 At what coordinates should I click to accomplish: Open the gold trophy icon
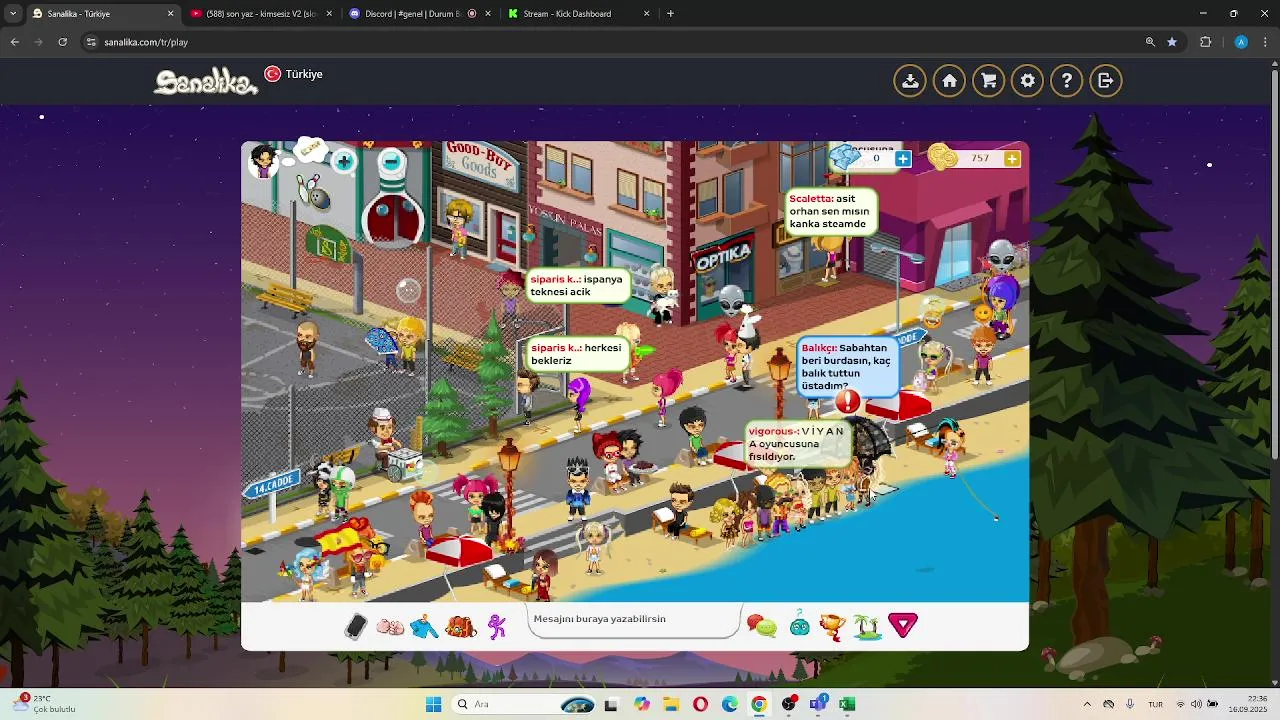point(832,627)
